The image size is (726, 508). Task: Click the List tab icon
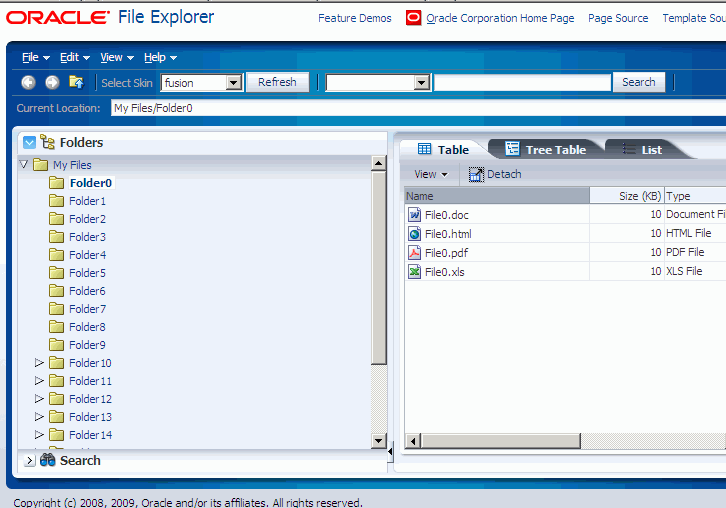[x=628, y=149]
